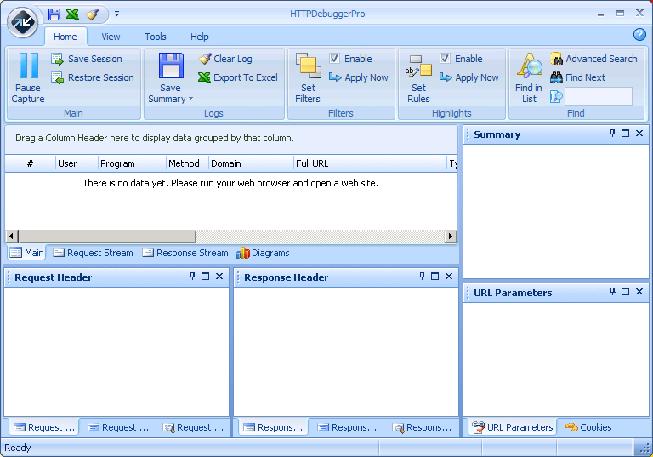Viewport: 653px width, 457px height.
Task: Toggle auto-hide pin on URL Parameters panel
Action: pos(612,291)
